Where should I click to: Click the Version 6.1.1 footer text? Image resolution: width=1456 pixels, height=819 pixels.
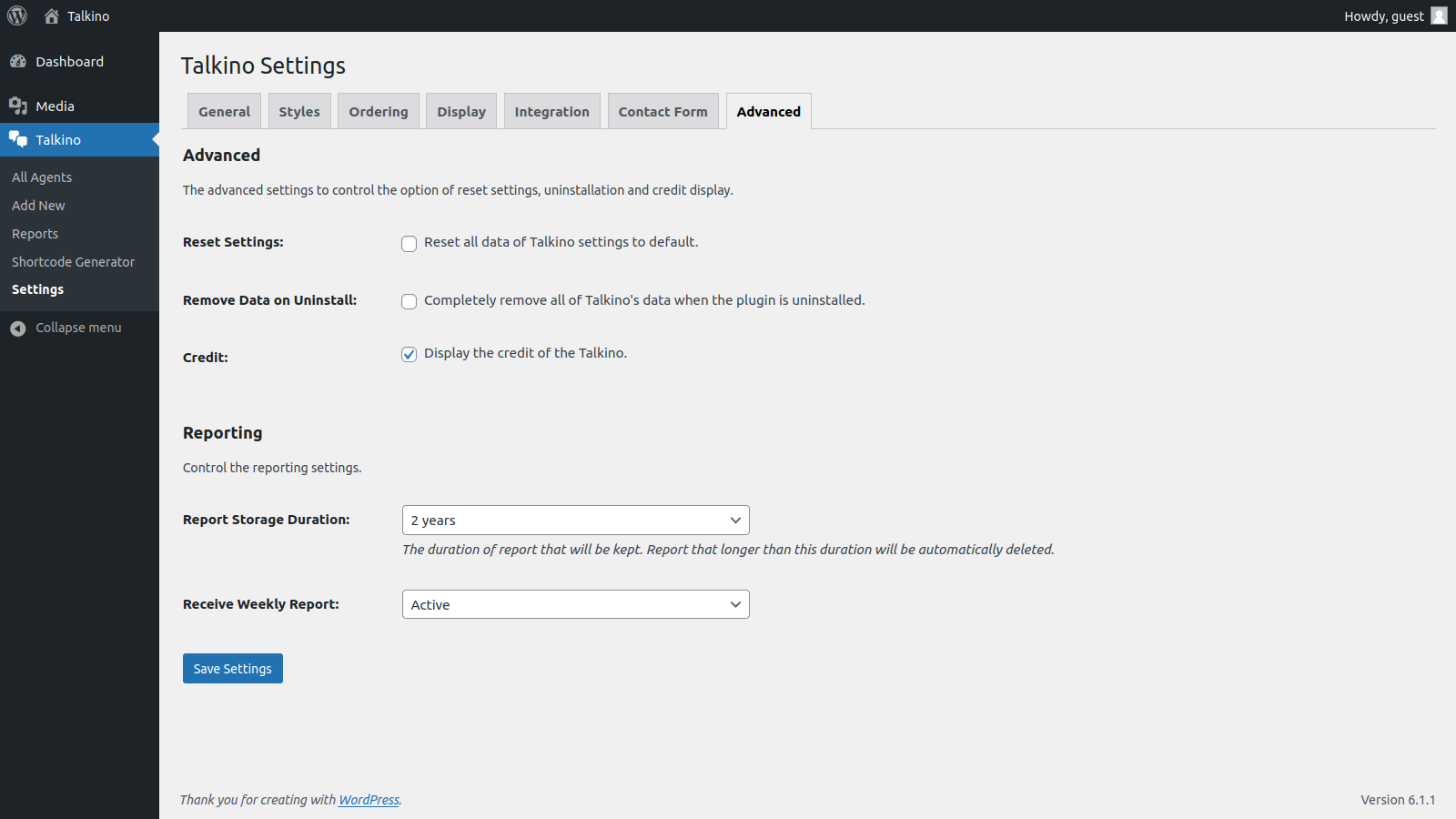(1398, 800)
